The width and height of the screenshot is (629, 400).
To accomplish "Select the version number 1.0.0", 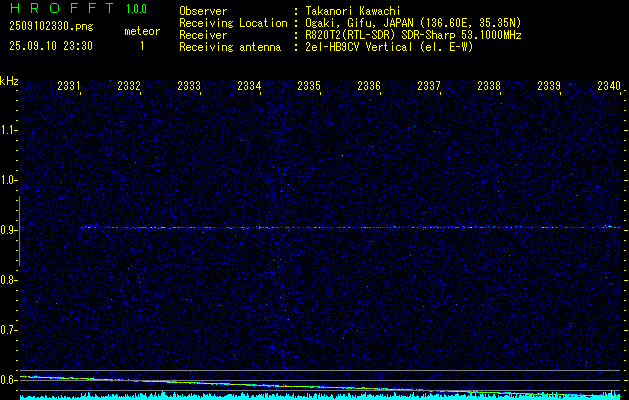I will tap(136, 9).
